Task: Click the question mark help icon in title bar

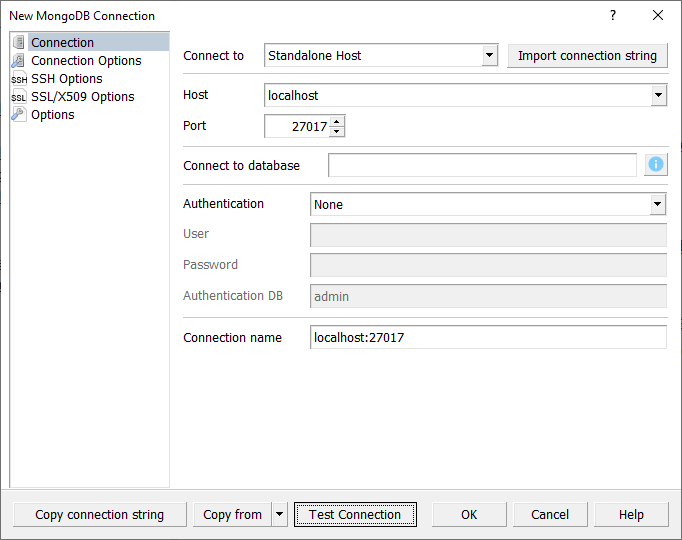Action: tap(613, 16)
